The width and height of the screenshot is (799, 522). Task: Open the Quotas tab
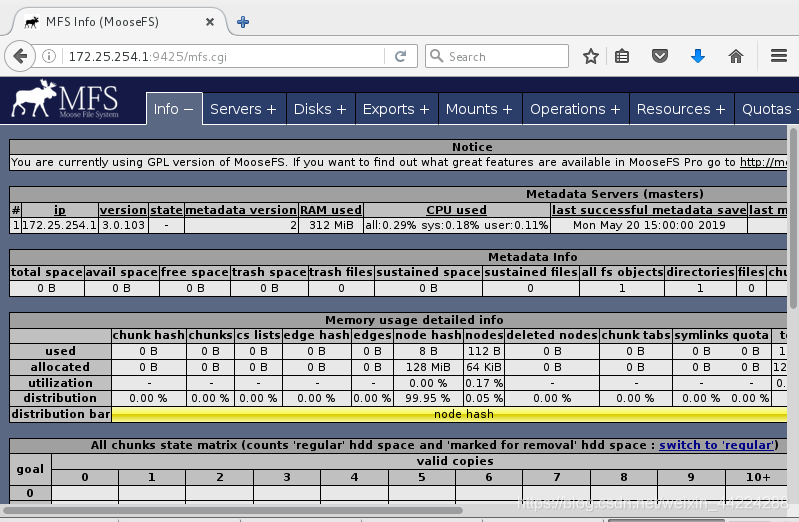point(767,109)
